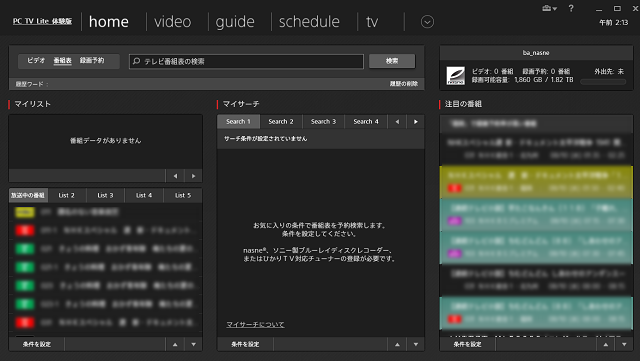Select the List 5 tab
This screenshot has width=640, height=361.
(x=183, y=195)
